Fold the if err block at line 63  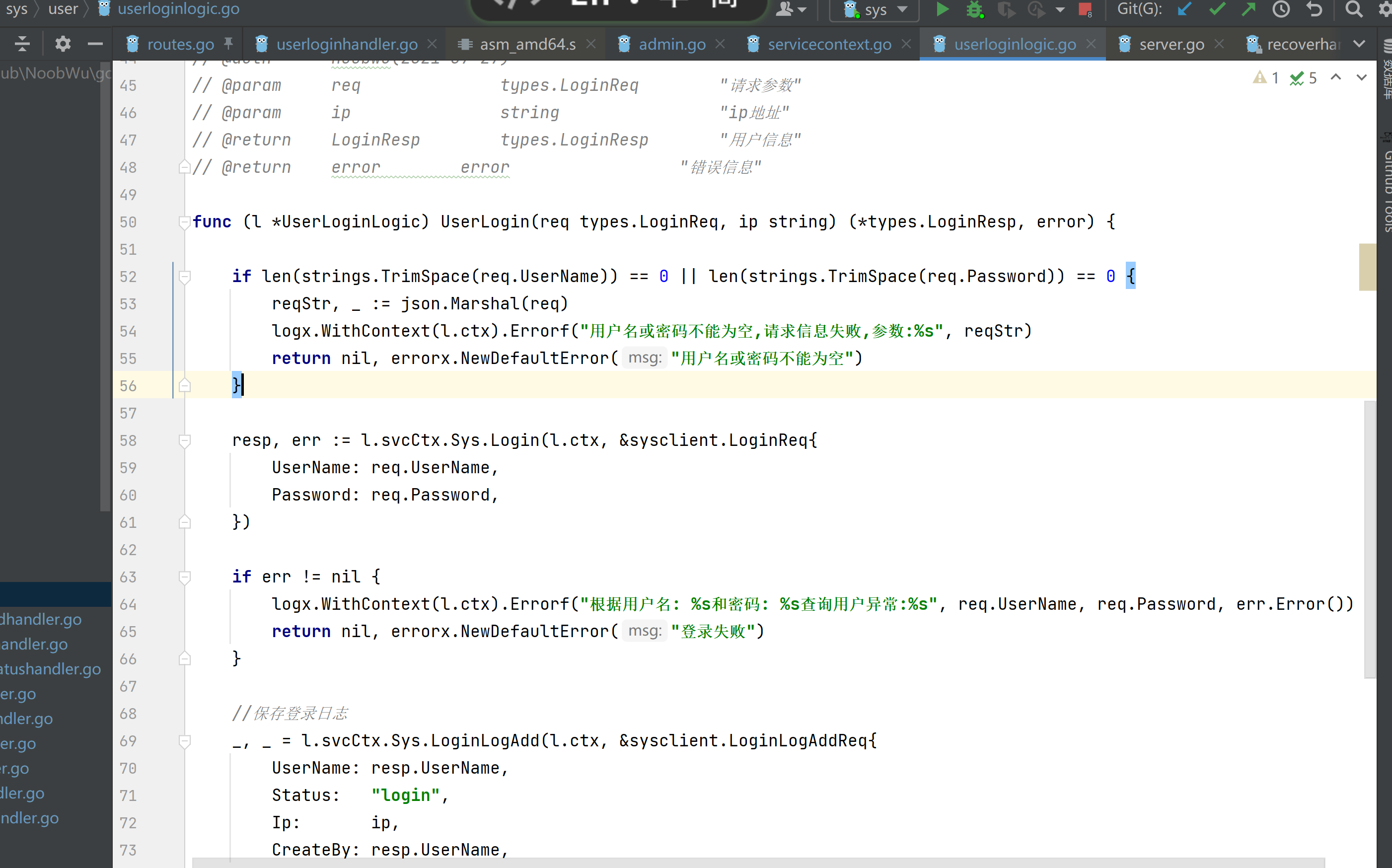click(184, 577)
